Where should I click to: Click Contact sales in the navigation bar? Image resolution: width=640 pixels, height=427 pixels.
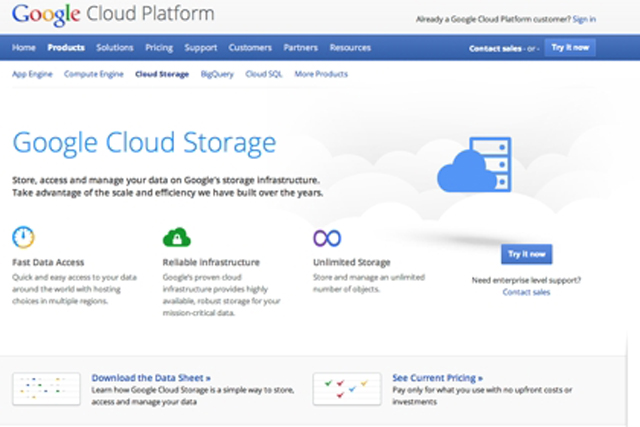pos(495,49)
